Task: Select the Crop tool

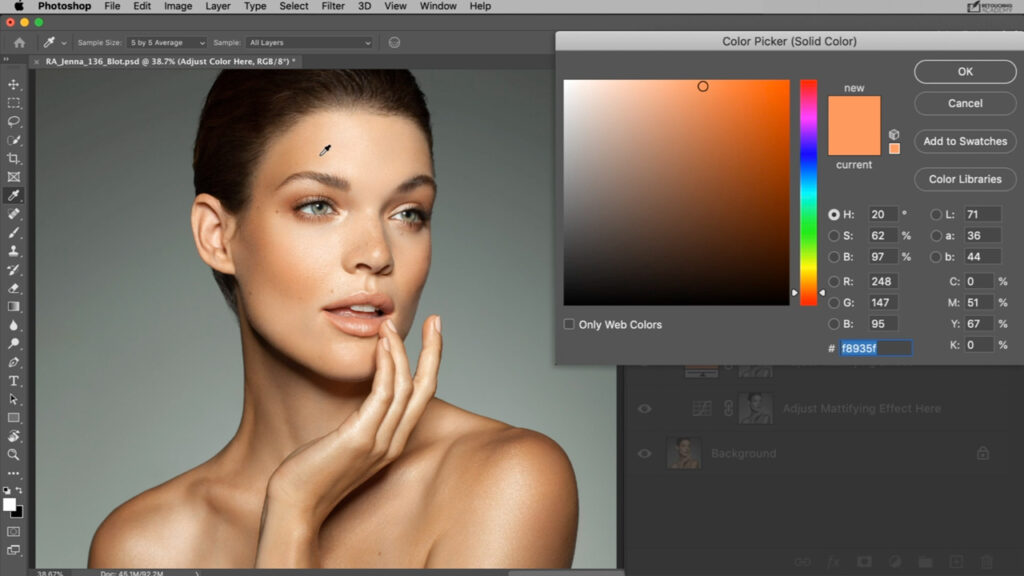Action: 14,159
